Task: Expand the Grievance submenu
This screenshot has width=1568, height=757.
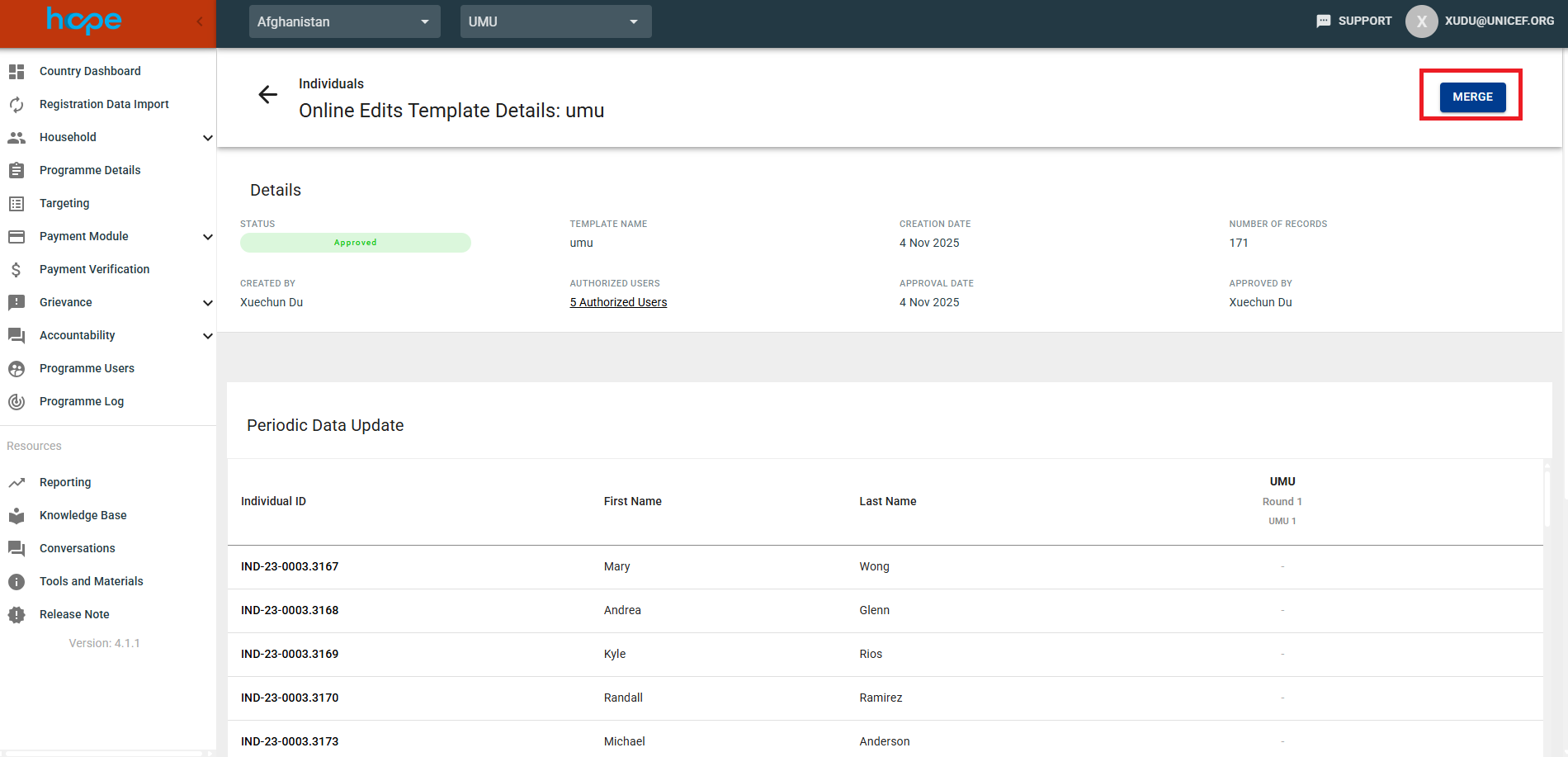Action: (x=207, y=303)
